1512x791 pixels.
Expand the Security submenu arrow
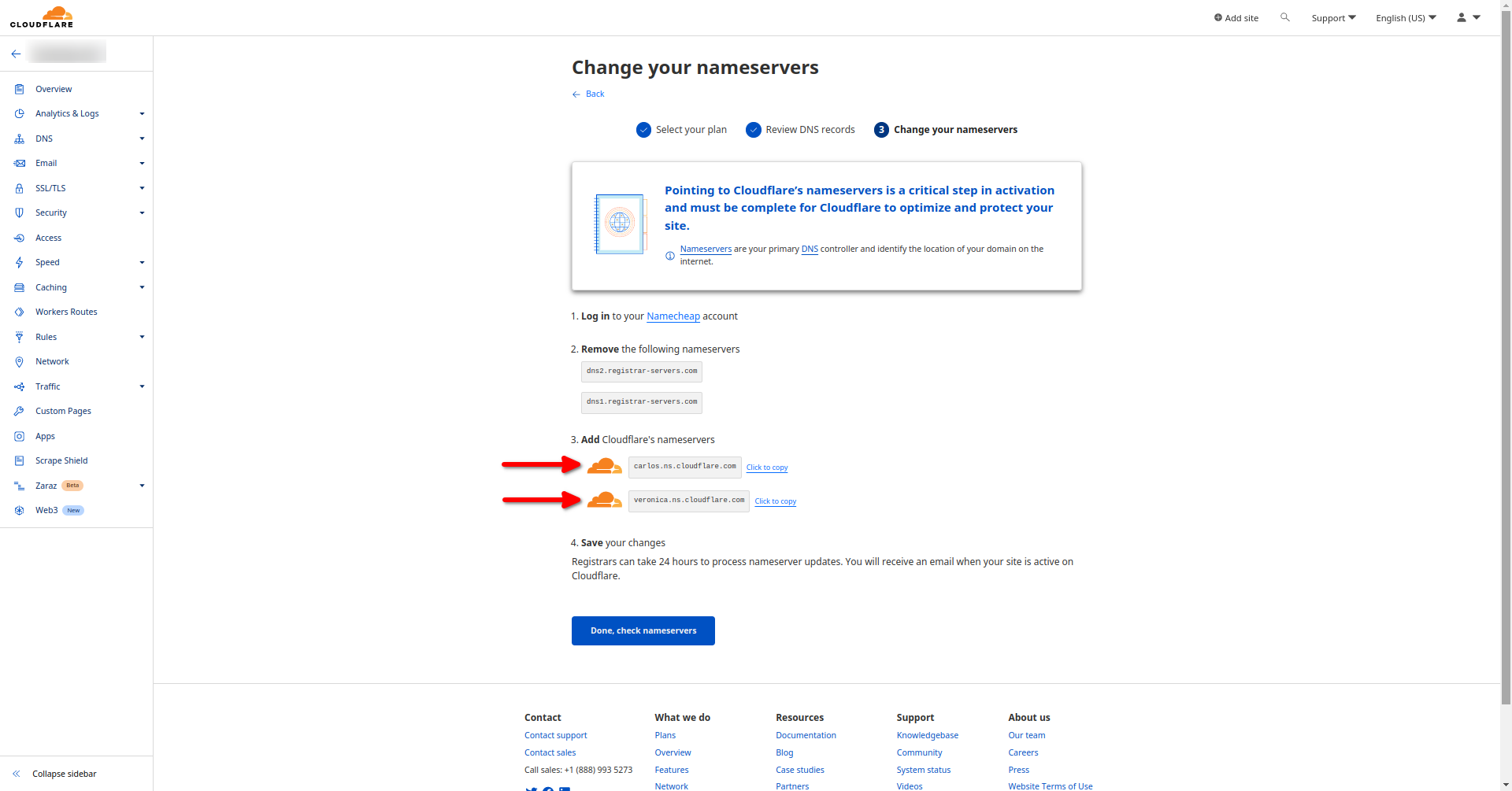click(x=142, y=213)
